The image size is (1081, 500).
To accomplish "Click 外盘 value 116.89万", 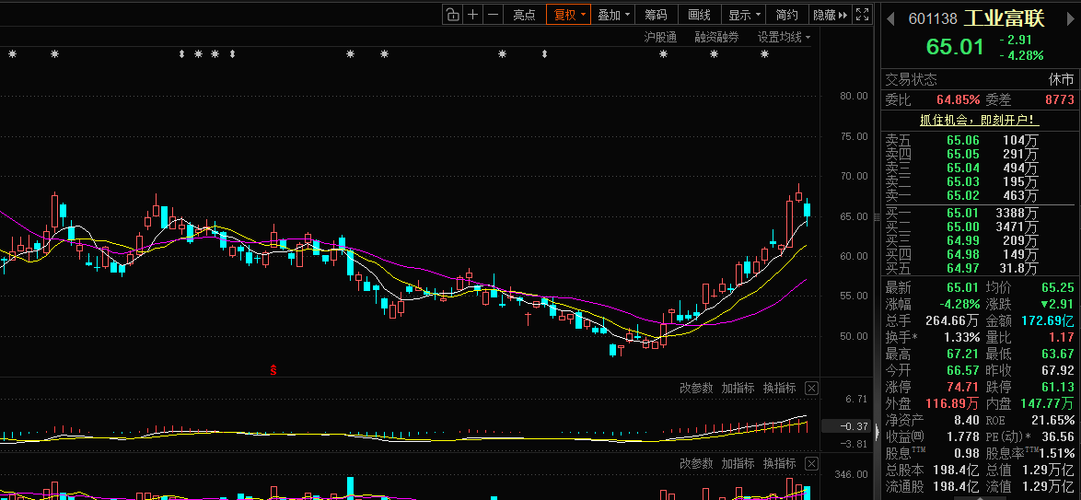I will point(950,403).
